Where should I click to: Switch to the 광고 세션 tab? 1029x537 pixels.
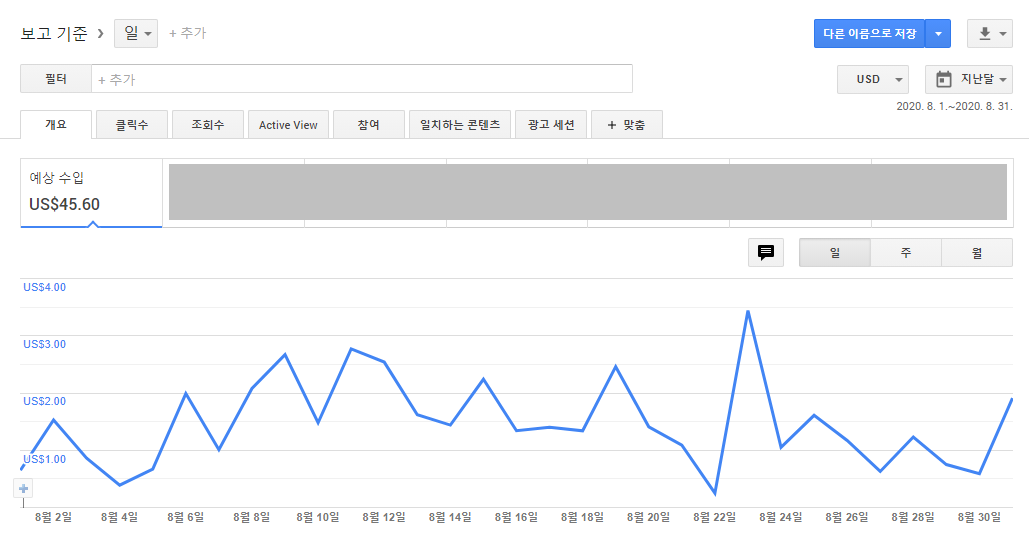pos(551,125)
